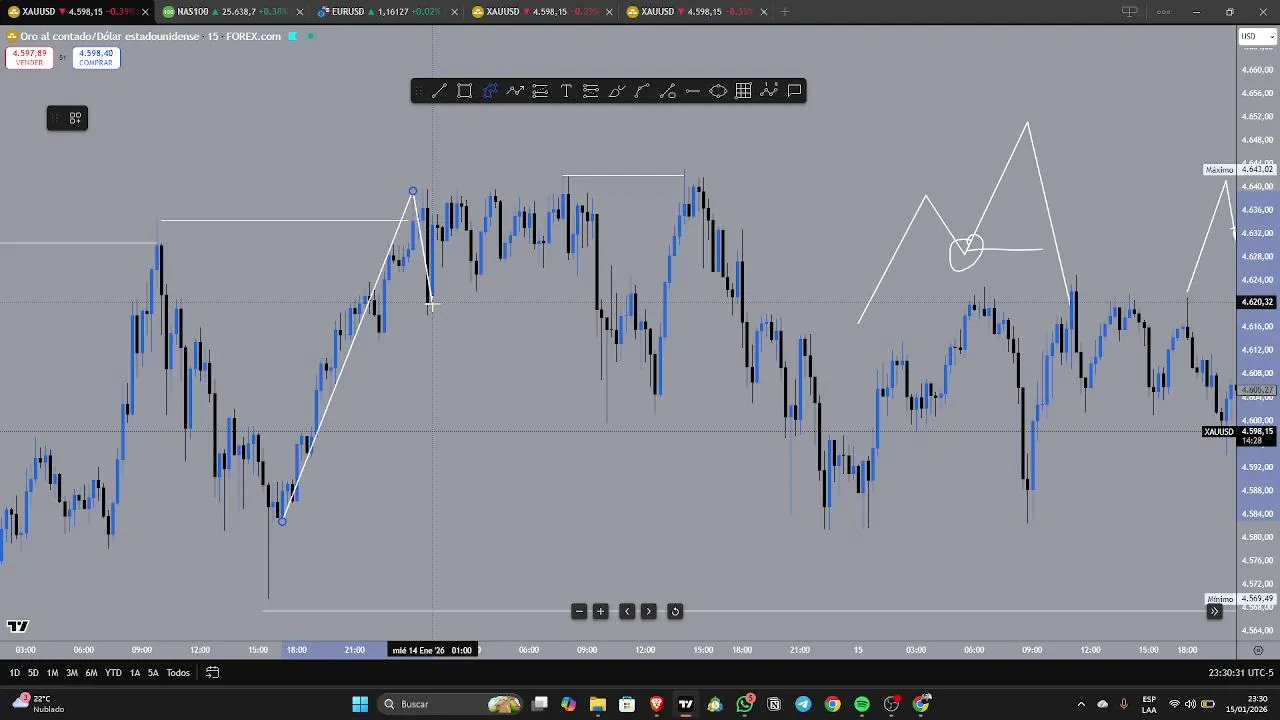Image resolution: width=1280 pixels, height=720 pixels.
Task: Open the USD currency dropdown
Action: click(1258, 37)
